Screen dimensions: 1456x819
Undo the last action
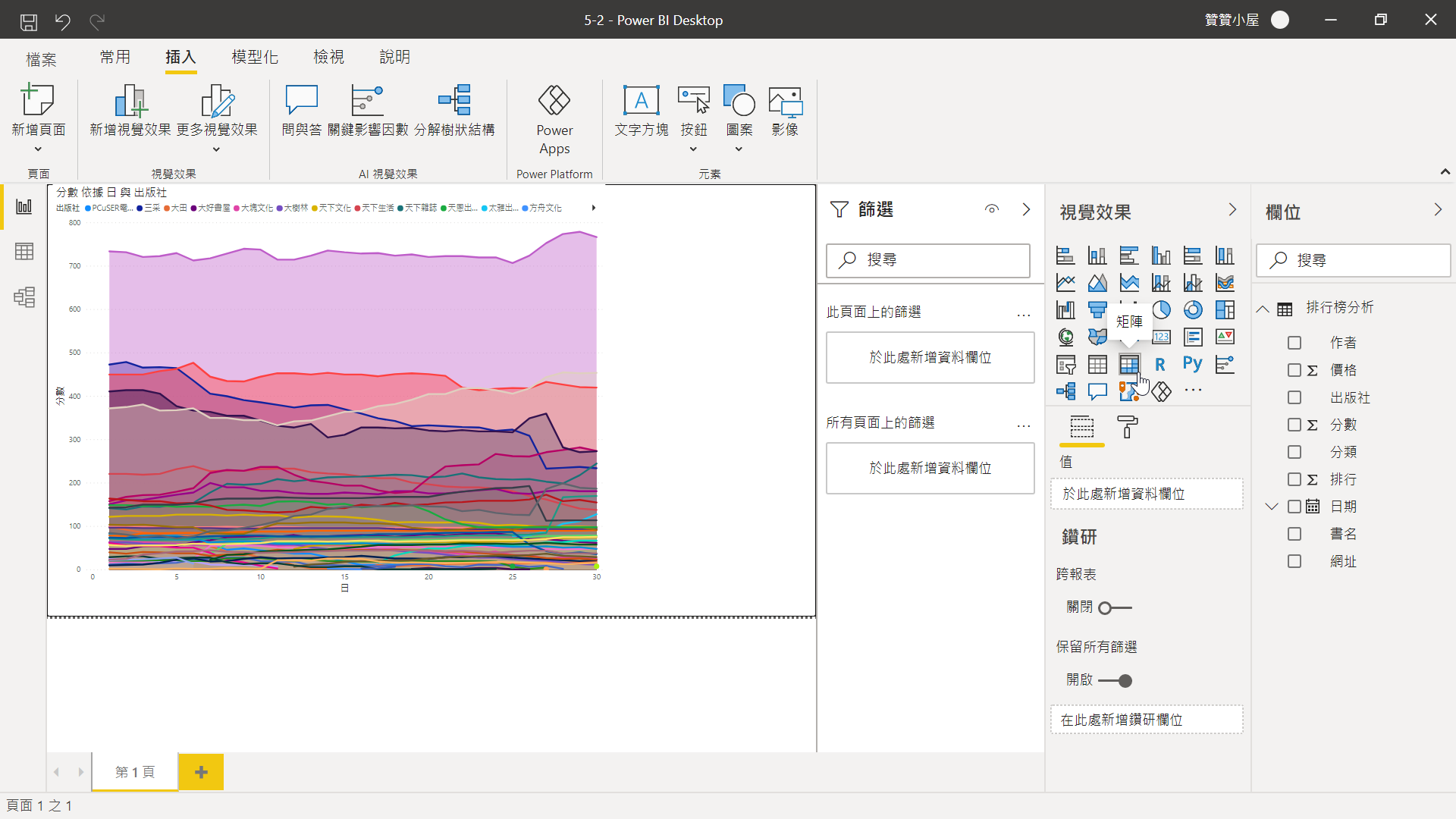tap(62, 21)
